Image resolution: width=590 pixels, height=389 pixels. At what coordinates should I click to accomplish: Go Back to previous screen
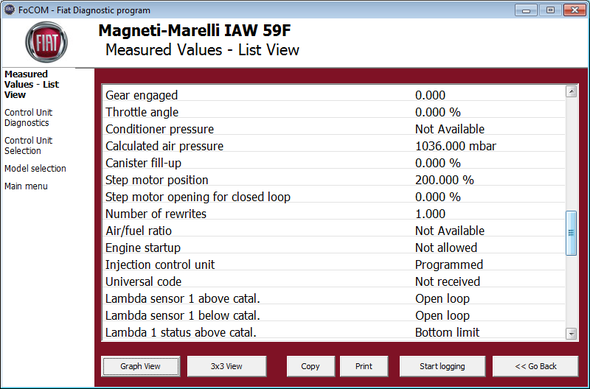(x=535, y=366)
